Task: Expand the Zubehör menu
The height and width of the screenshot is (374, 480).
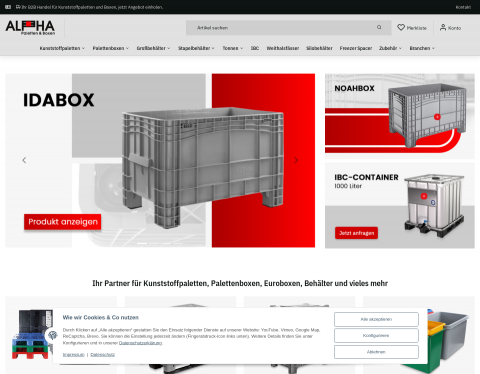Action: (390, 48)
